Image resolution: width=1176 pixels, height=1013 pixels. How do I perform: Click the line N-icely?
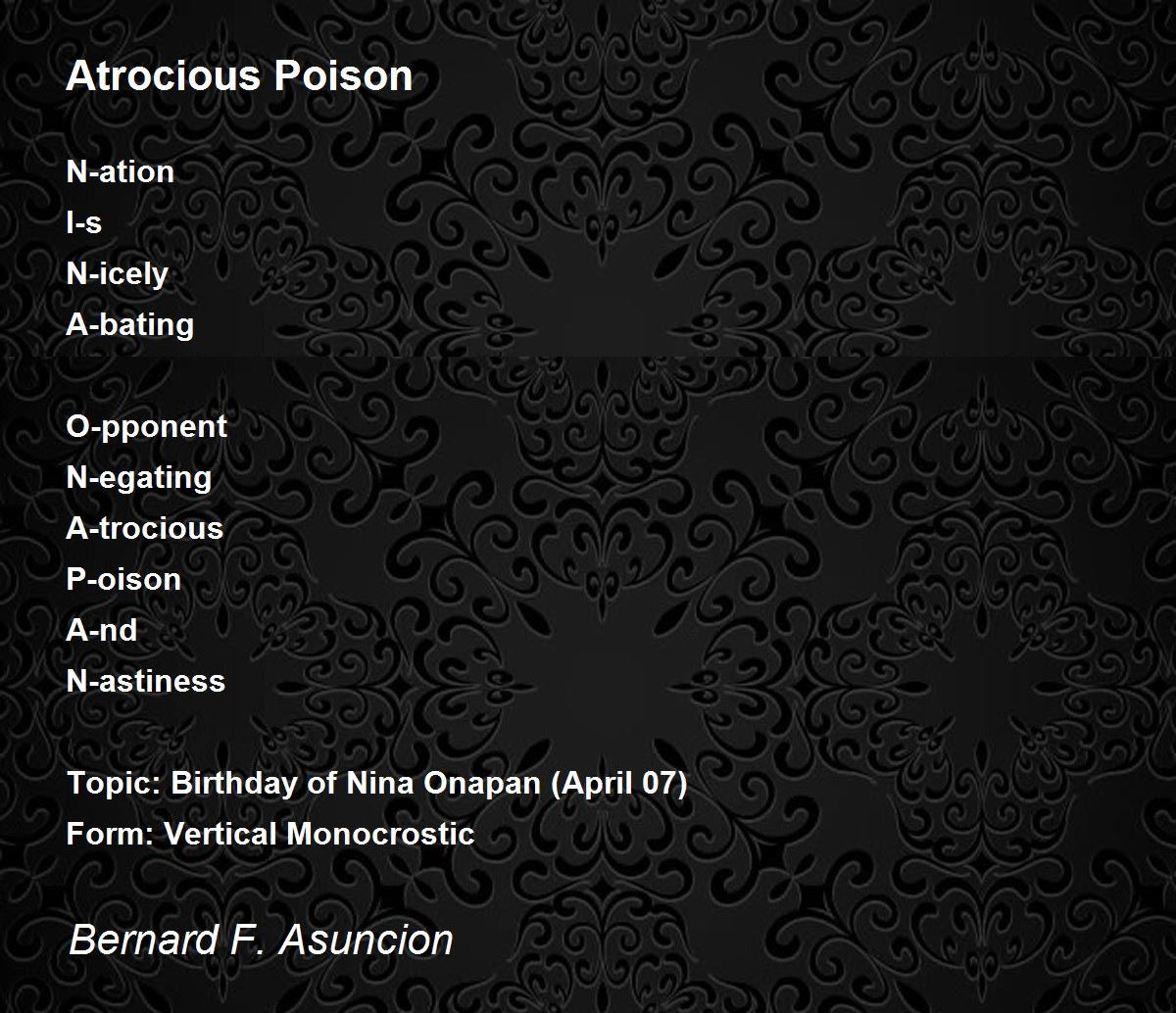pos(117,274)
